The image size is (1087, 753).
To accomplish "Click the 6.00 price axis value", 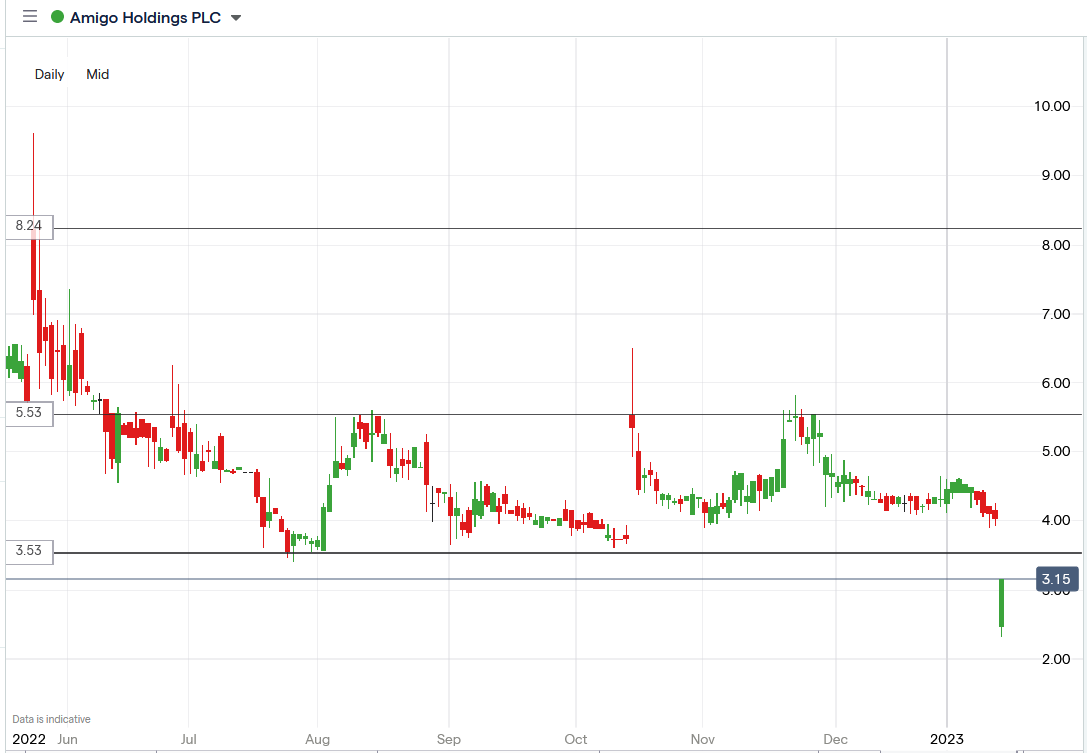I will click(1056, 383).
